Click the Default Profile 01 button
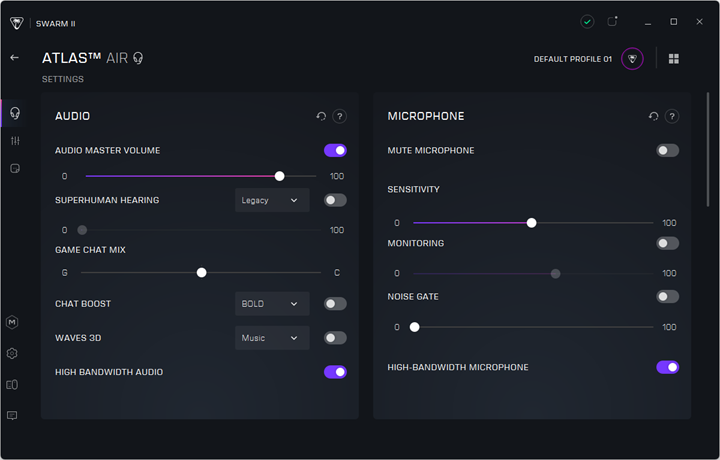The width and height of the screenshot is (720, 460). click(x=572, y=59)
